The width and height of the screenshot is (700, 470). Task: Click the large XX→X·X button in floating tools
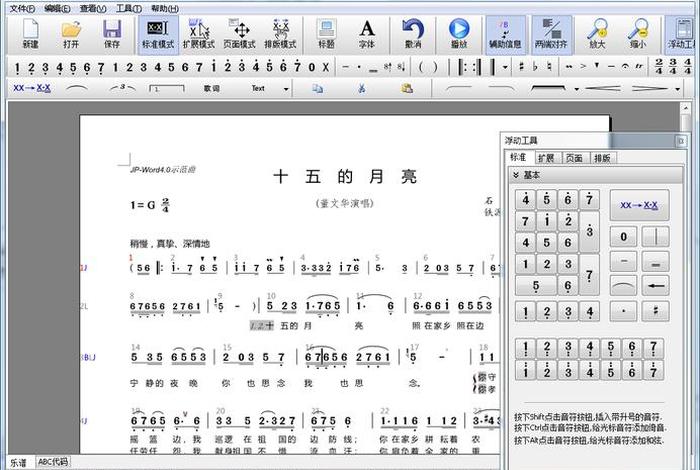click(639, 205)
